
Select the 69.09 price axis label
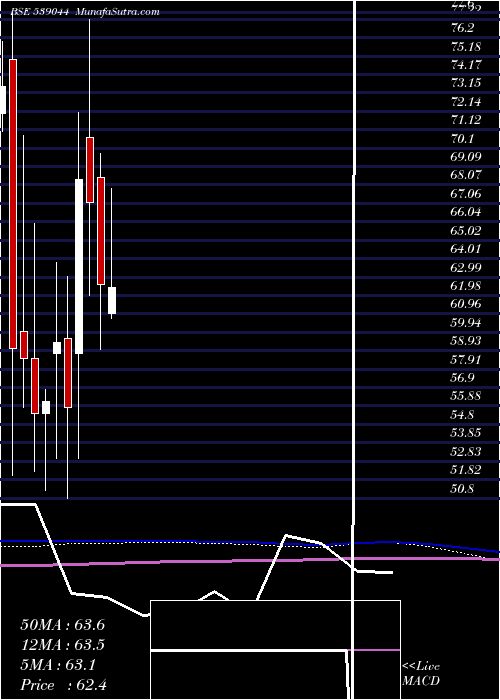[467, 157]
